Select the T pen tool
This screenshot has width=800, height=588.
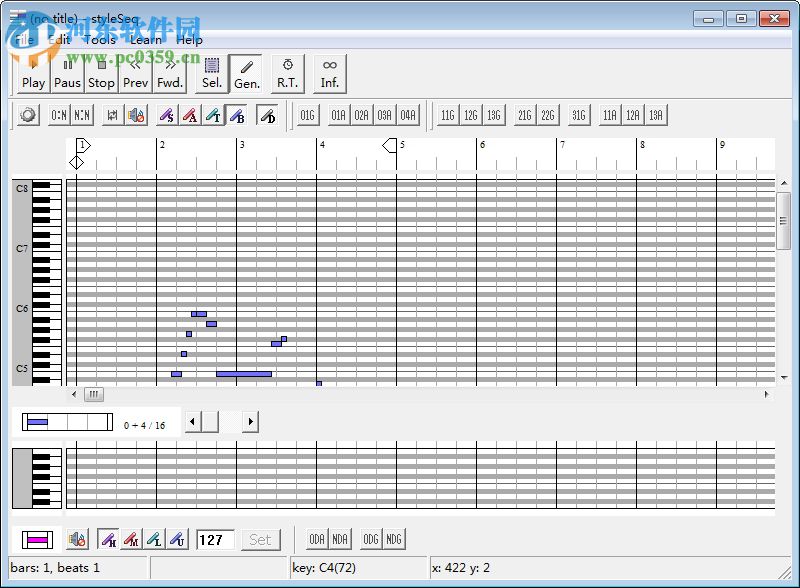coord(214,115)
